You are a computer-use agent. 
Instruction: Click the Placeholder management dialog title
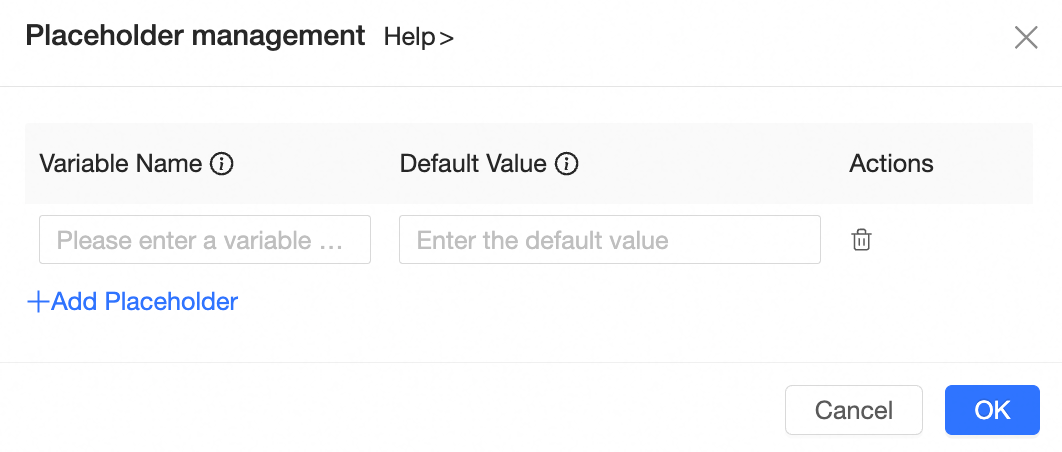195,37
